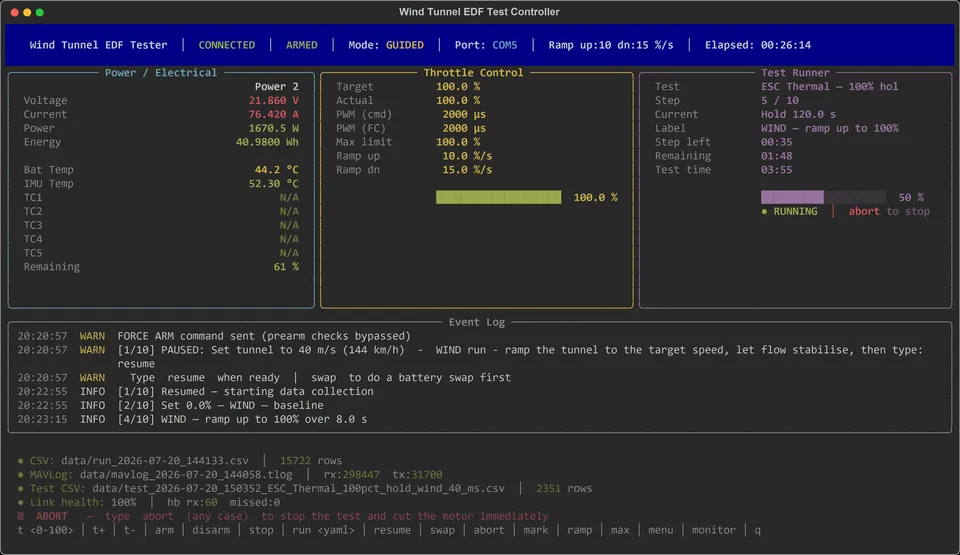The image size is (960, 555).
Task: Click the MAVLog status bullet indicator
Action: click(x=20, y=475)
